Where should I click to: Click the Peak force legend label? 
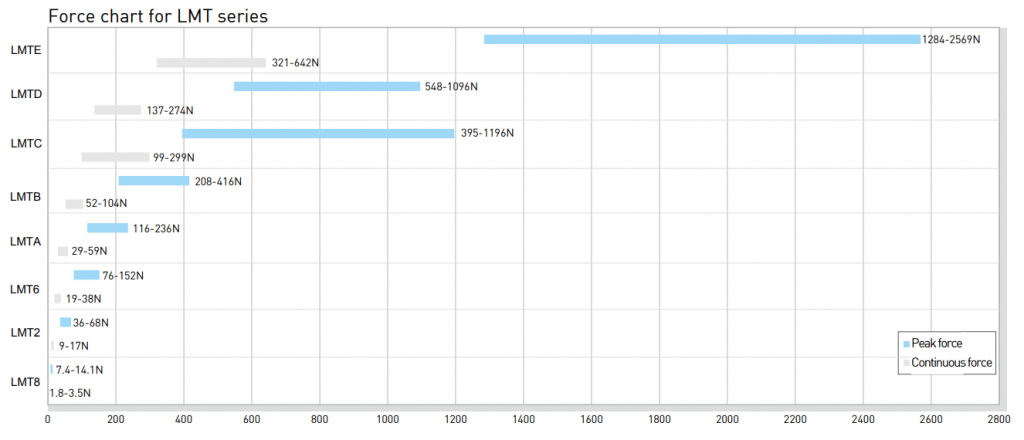(937, 343)
